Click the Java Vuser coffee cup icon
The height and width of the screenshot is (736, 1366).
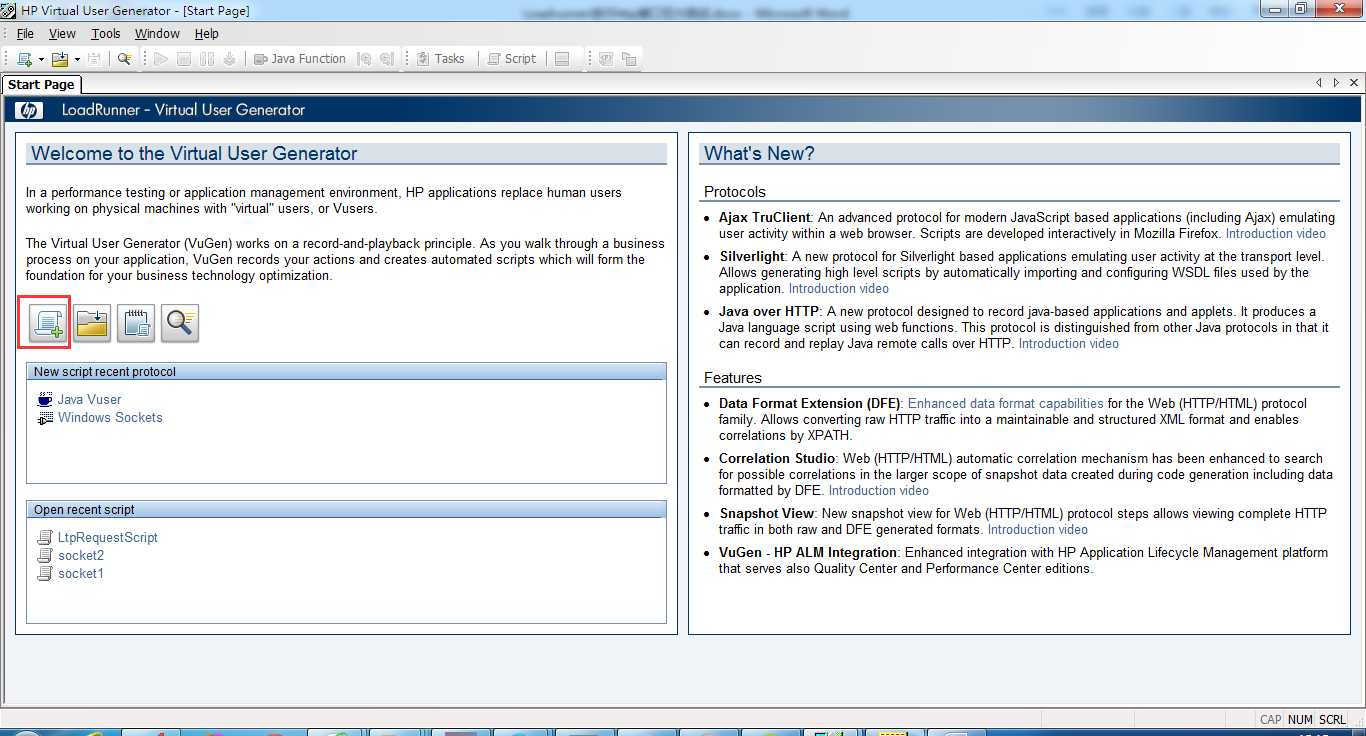pyautogui.click(x=45, y=399)
